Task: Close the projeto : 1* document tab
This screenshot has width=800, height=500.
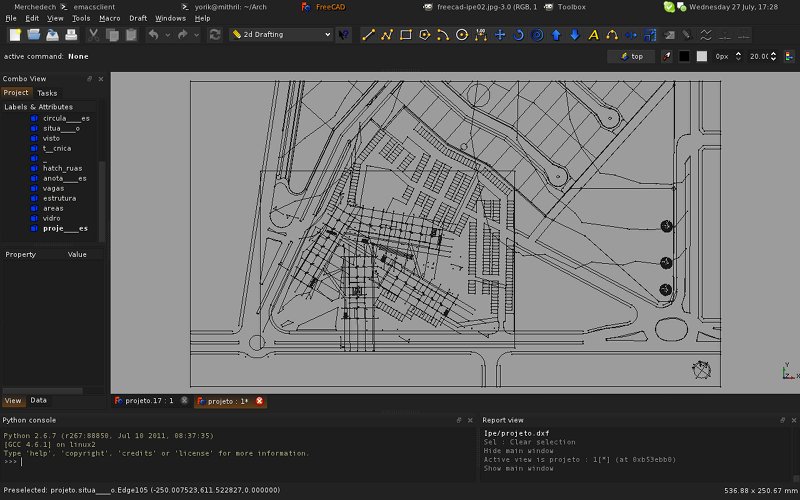Action: [x=259, y=401]
